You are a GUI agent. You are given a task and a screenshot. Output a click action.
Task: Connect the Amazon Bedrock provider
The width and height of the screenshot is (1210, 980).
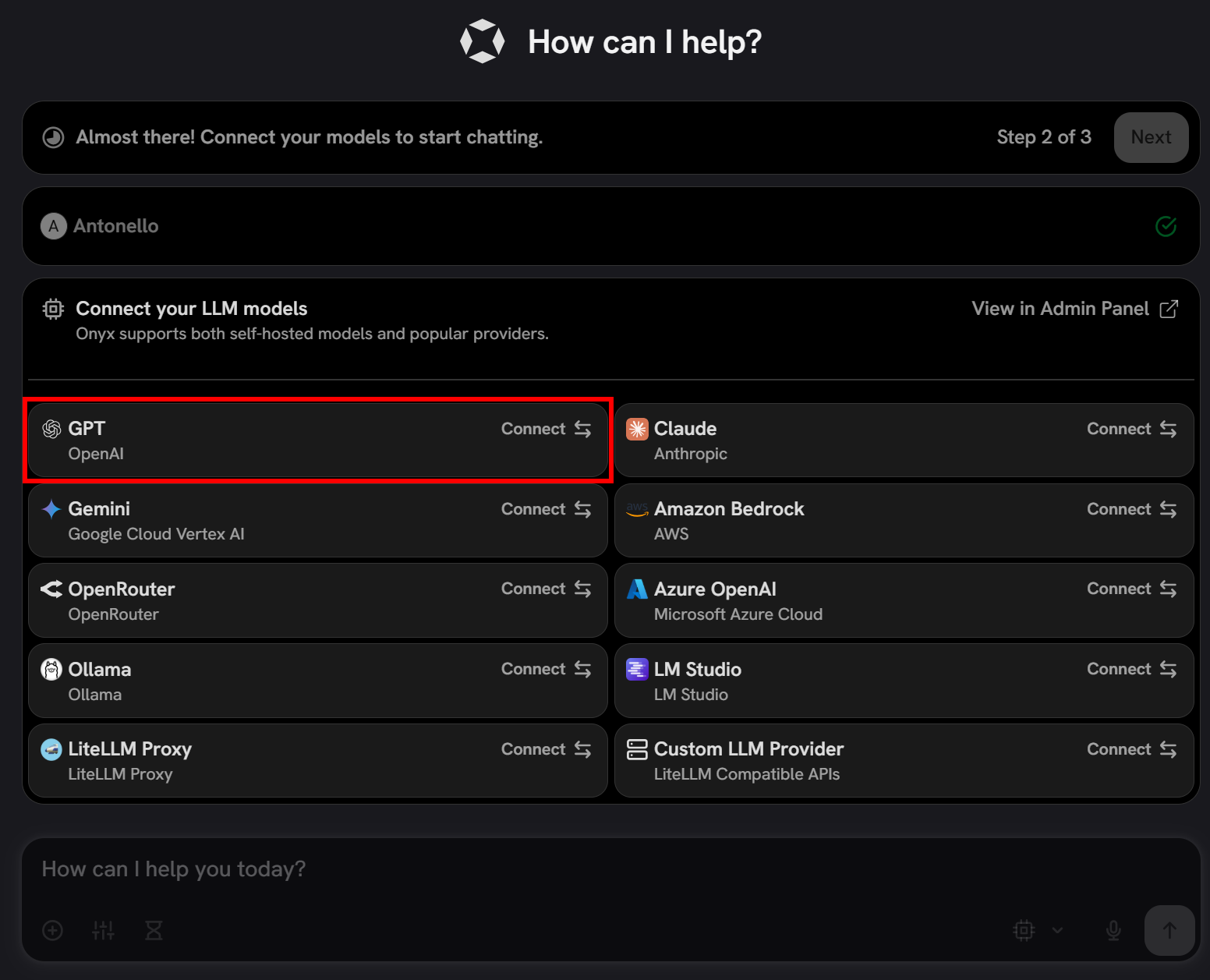1132,509
